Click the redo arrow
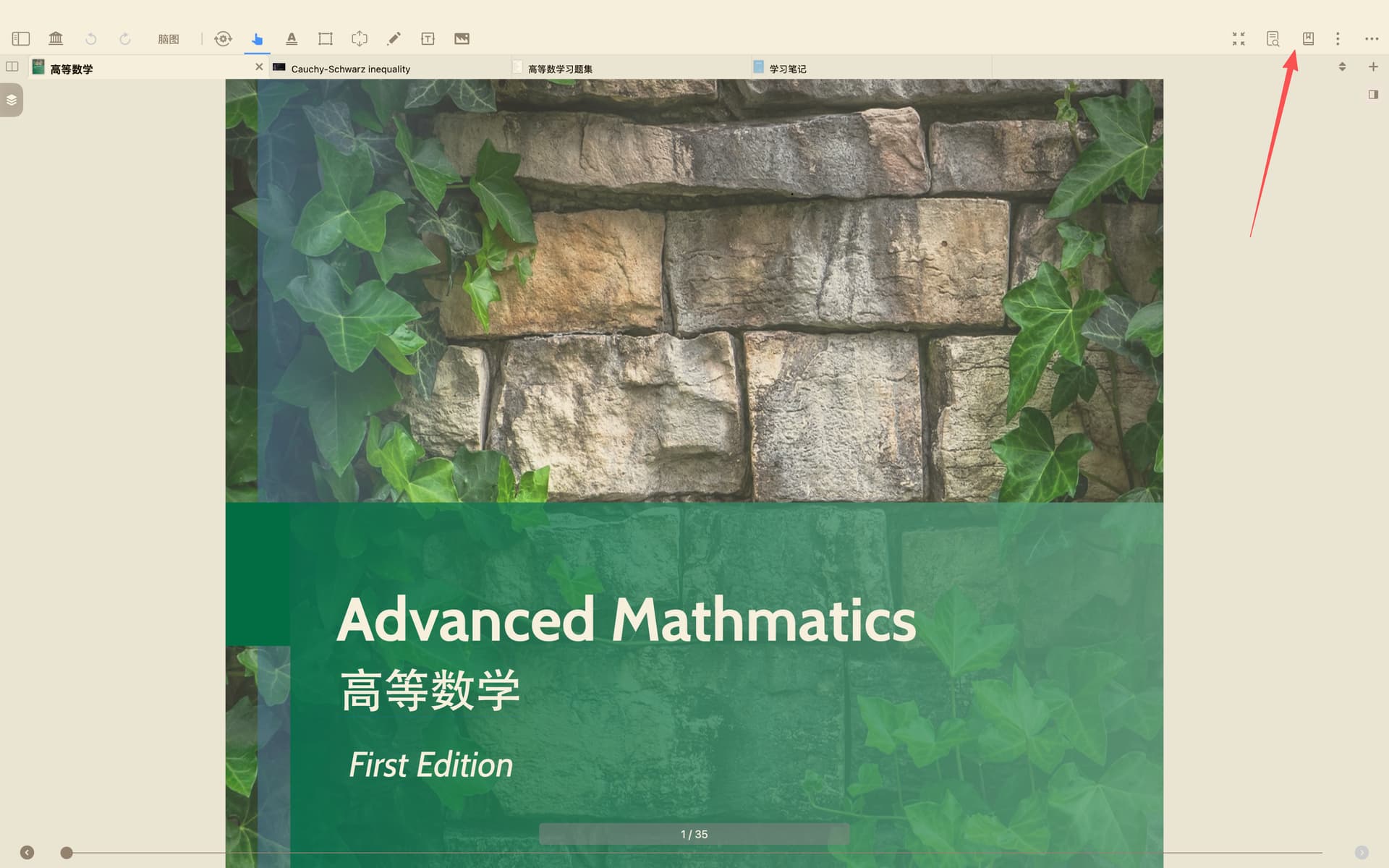 pos(124,39)
